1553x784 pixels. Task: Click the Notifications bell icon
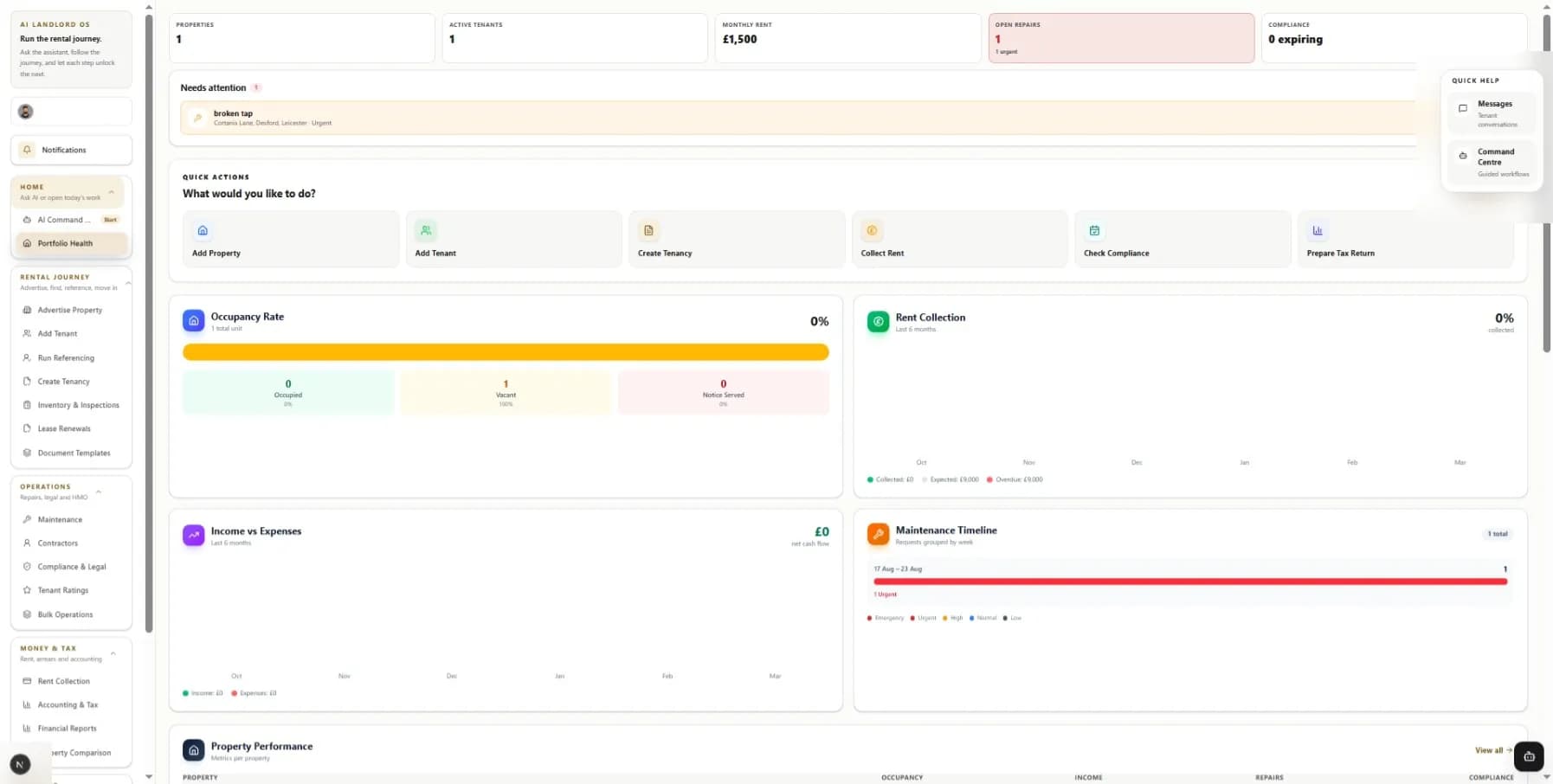click(x=27, y=150)
